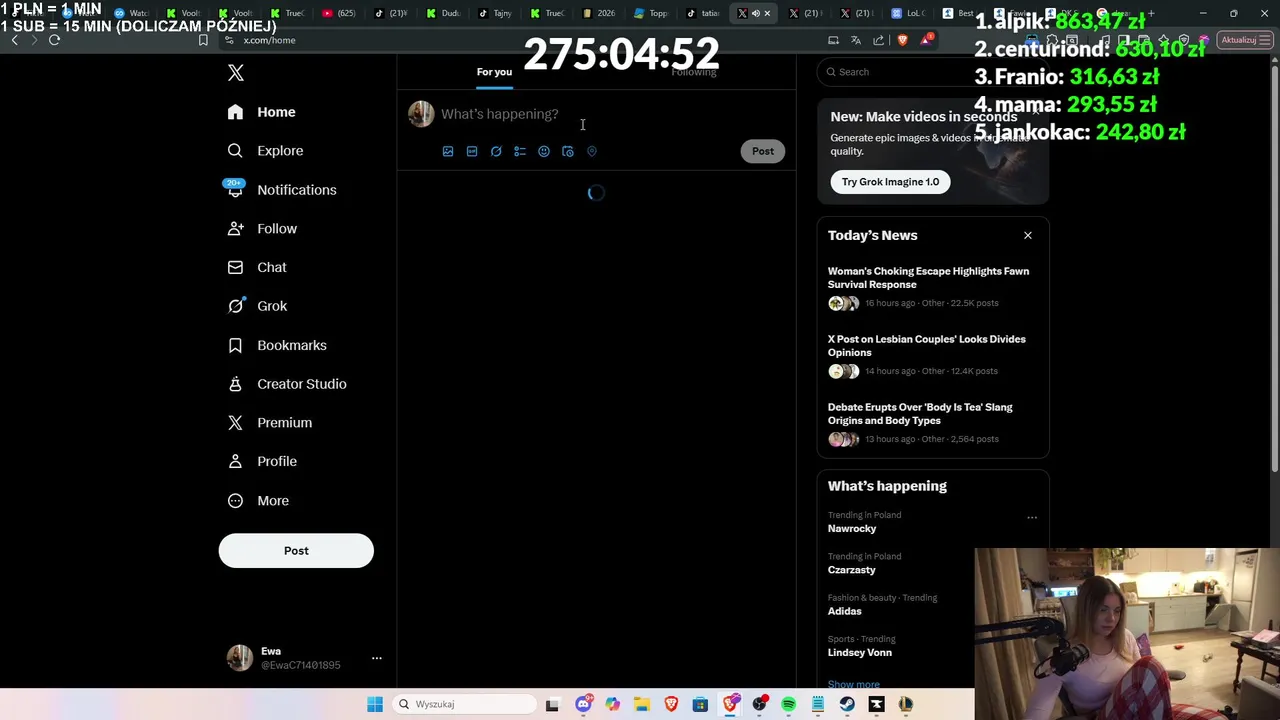Open more options for Nawrocky trend
1280x720 pixels.
click(1032, 517)
